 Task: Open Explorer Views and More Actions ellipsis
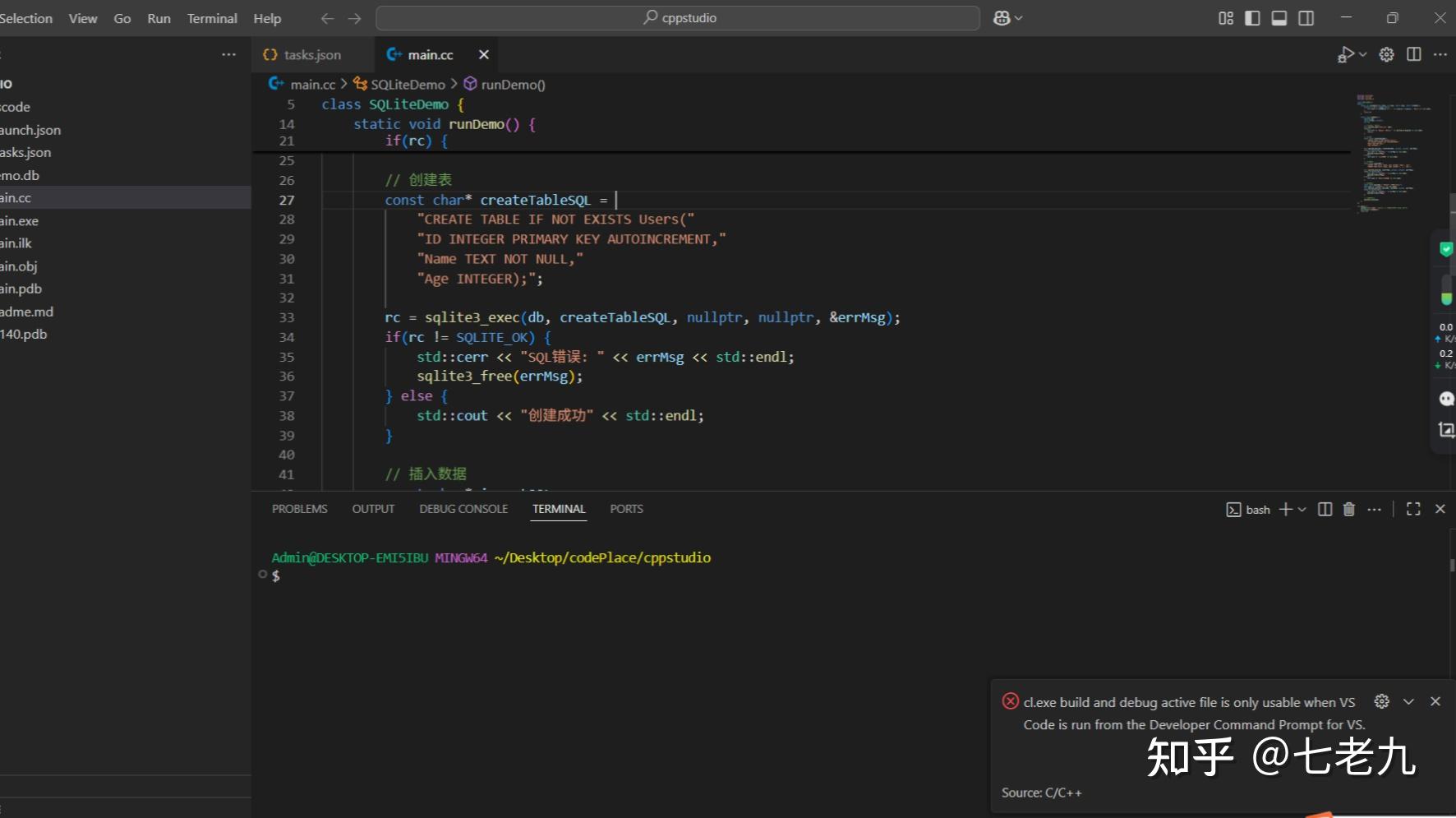(x=228, y=54)
